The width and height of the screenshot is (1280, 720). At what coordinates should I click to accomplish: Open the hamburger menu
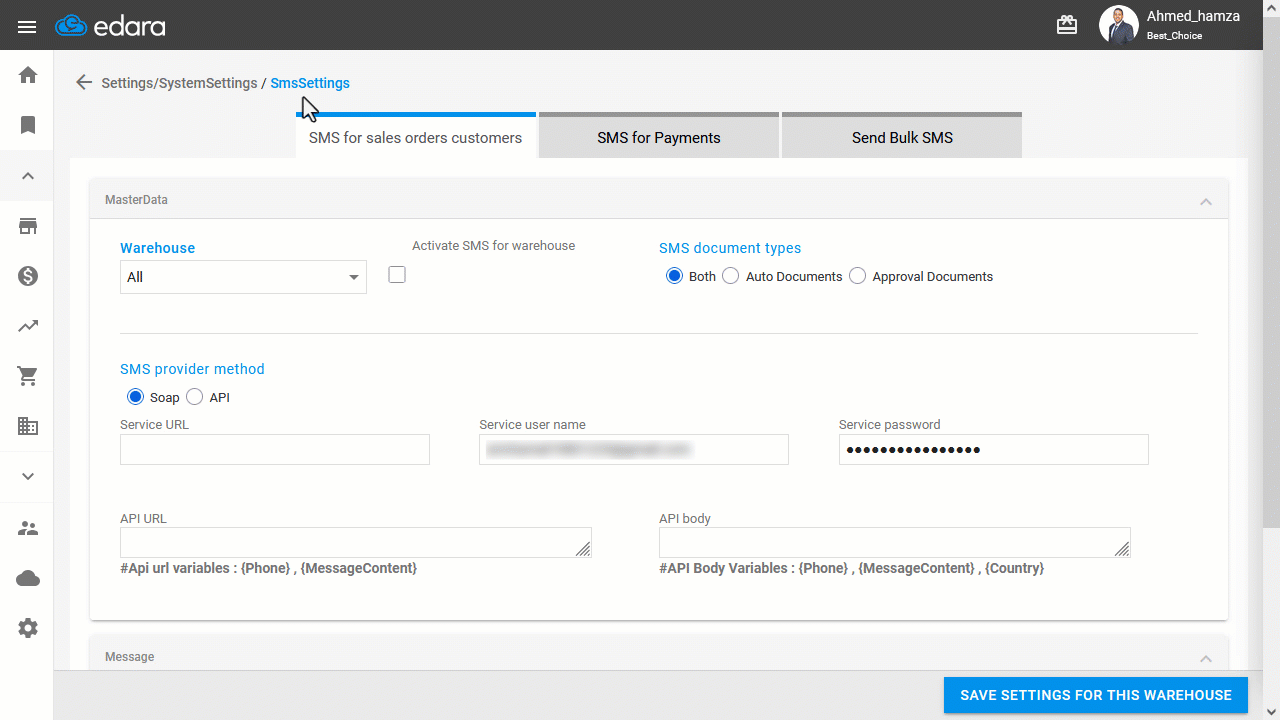coord(27,27)
